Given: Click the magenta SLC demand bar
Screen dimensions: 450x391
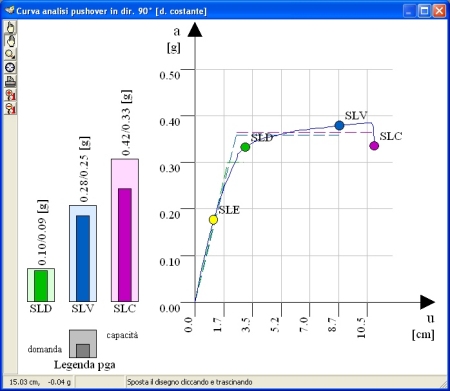Looking at the screenshot, I should coord(125,245).
